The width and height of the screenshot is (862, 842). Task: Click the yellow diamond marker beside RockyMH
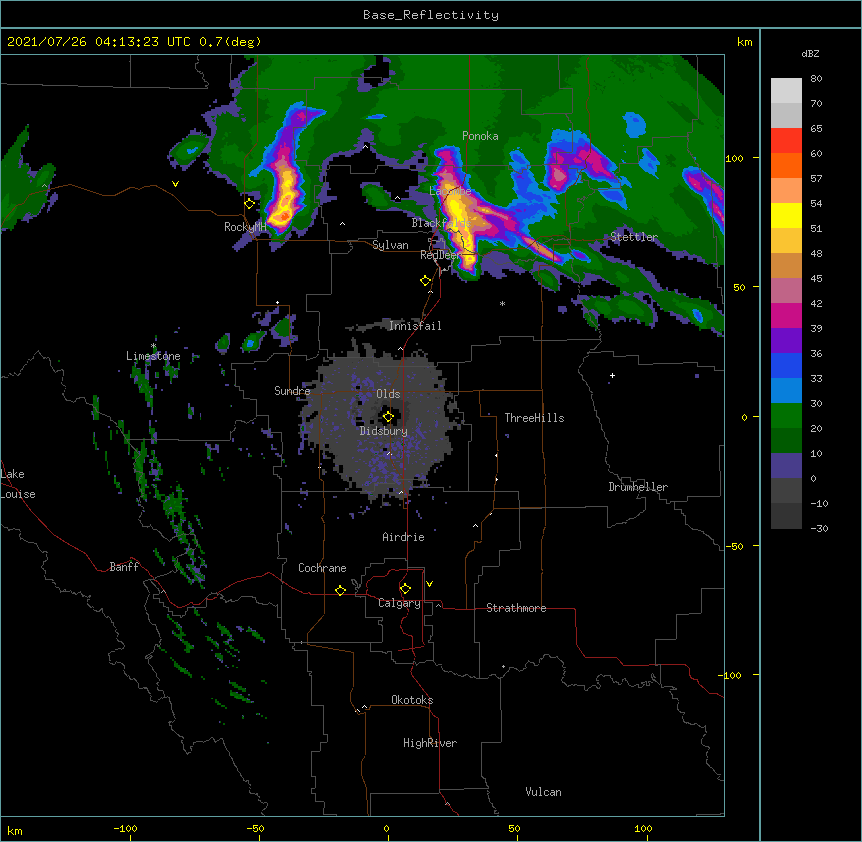pyautogui.click(x=249, y=204)
